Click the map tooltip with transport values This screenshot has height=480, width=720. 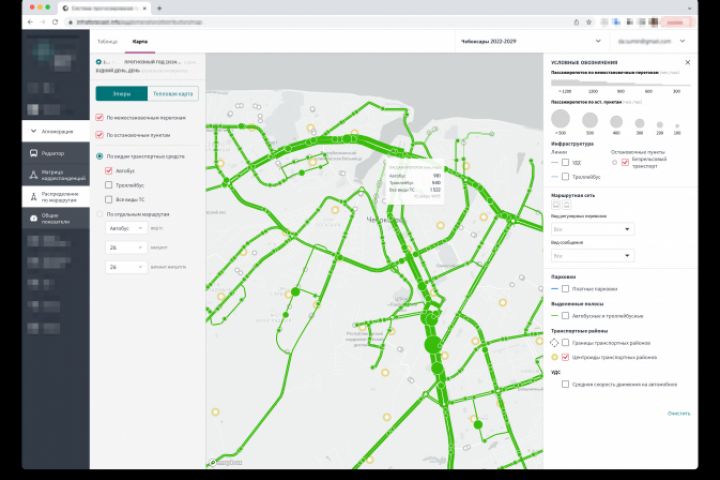click(x=415, y=181)
